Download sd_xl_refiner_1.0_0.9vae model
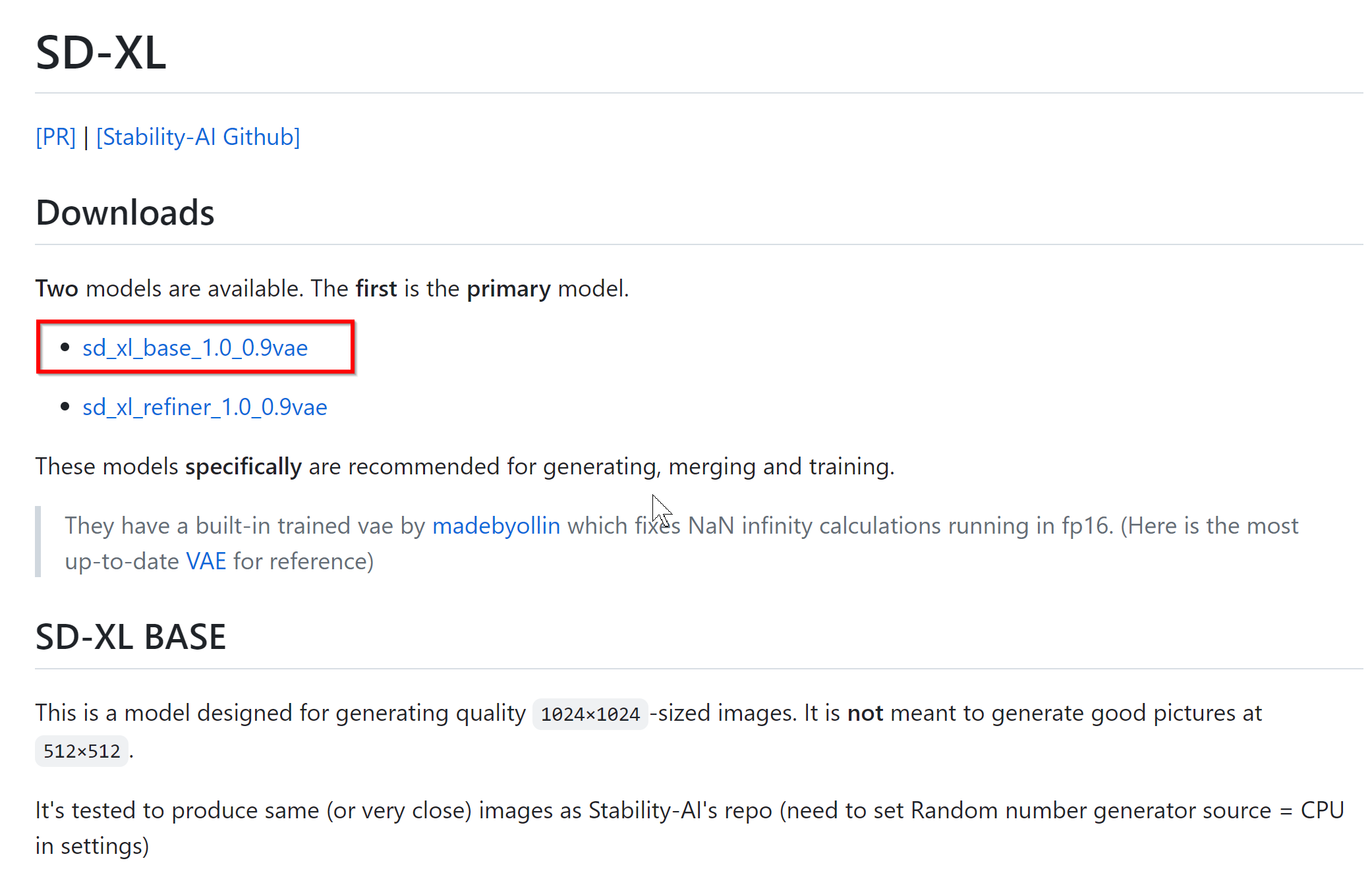 coord(205,407)
